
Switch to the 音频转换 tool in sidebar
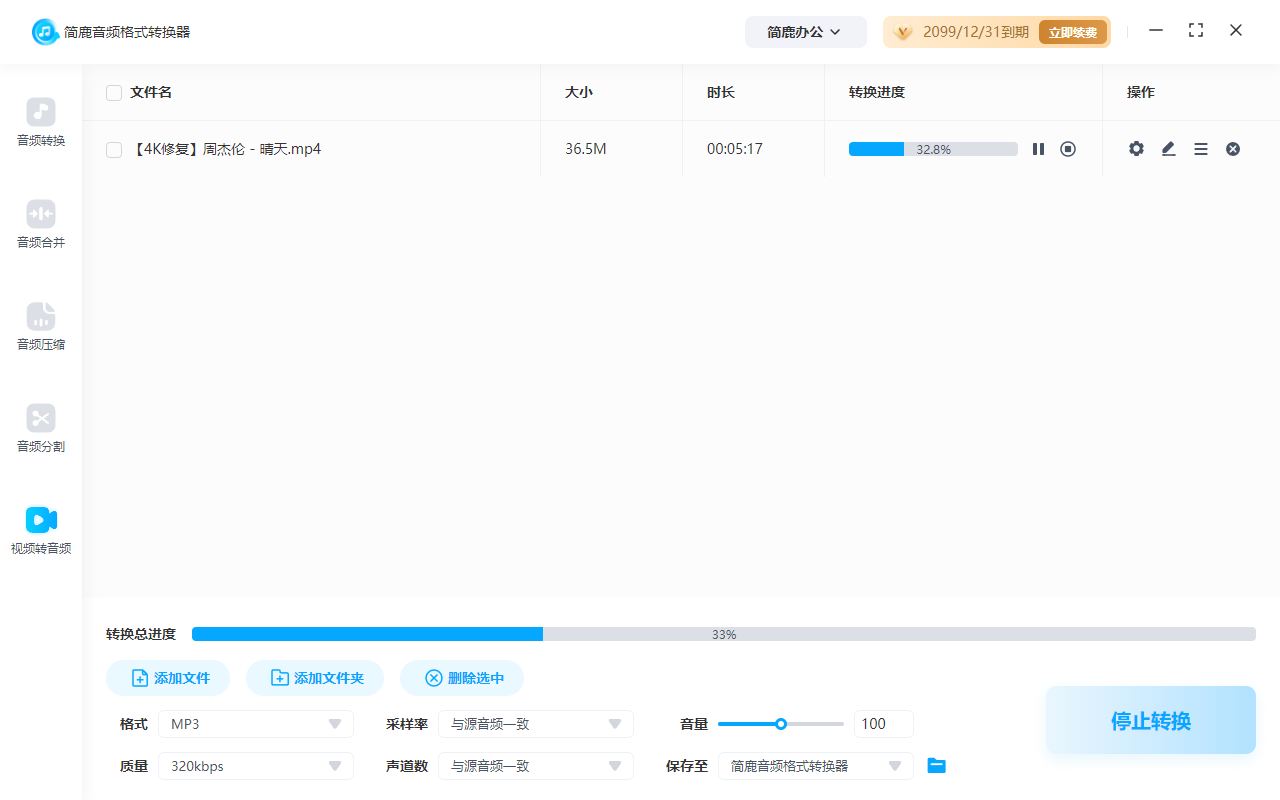click(x=40, y=122)
